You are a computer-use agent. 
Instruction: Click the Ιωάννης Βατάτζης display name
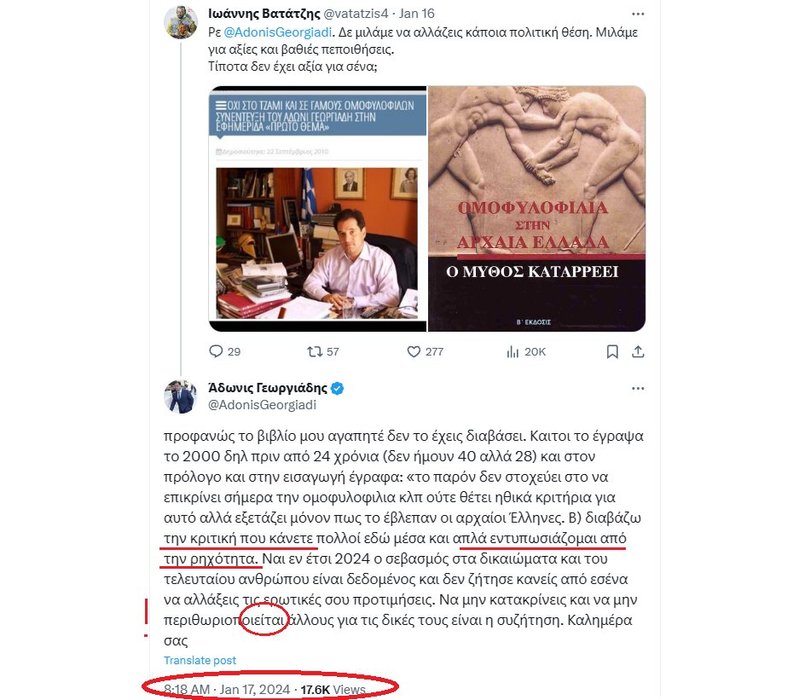[x=264, y=13]
